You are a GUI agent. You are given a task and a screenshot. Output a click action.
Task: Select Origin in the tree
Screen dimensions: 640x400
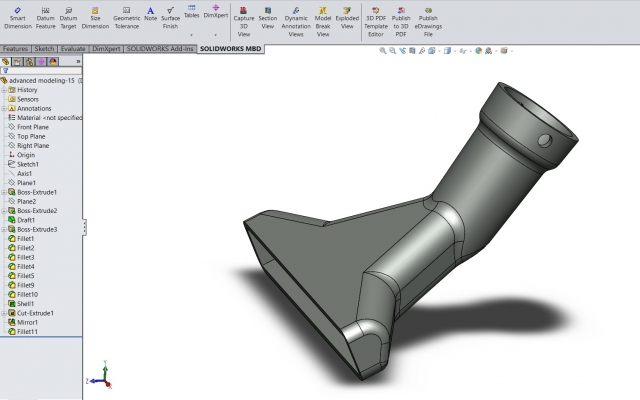[x=22, y=155]
